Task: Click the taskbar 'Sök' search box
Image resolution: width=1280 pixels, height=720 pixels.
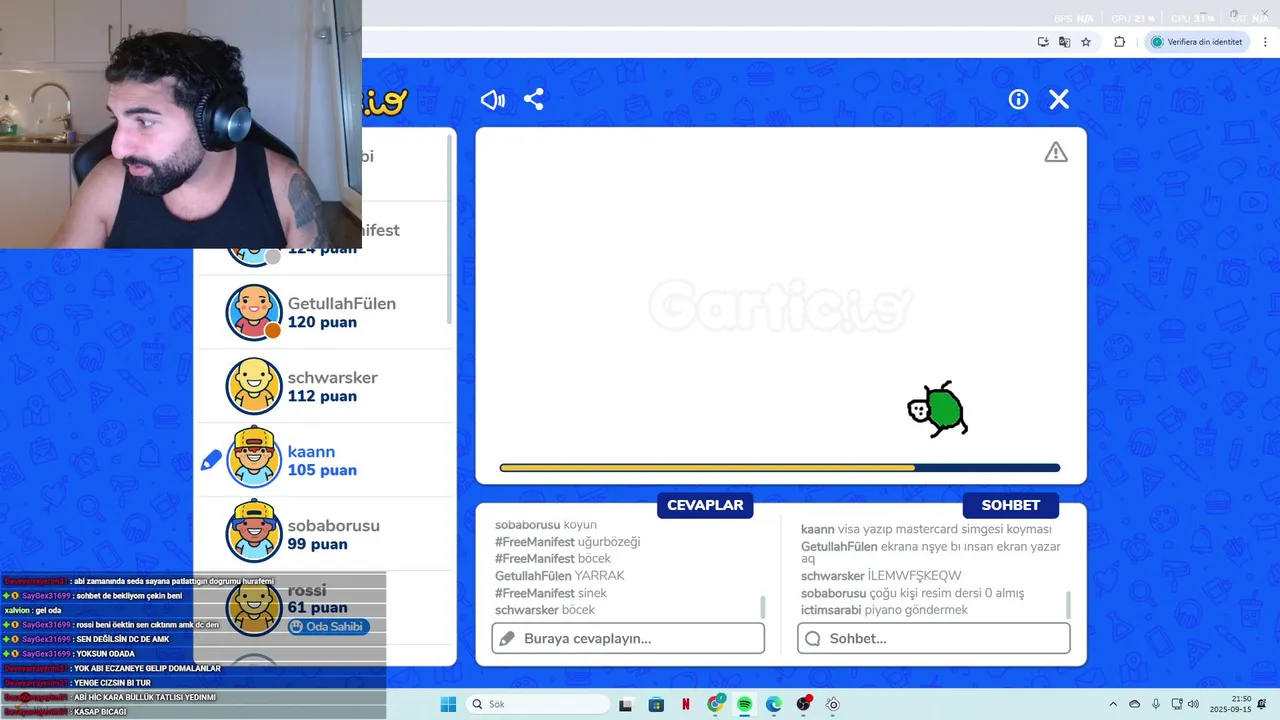Action: [538, 704]
